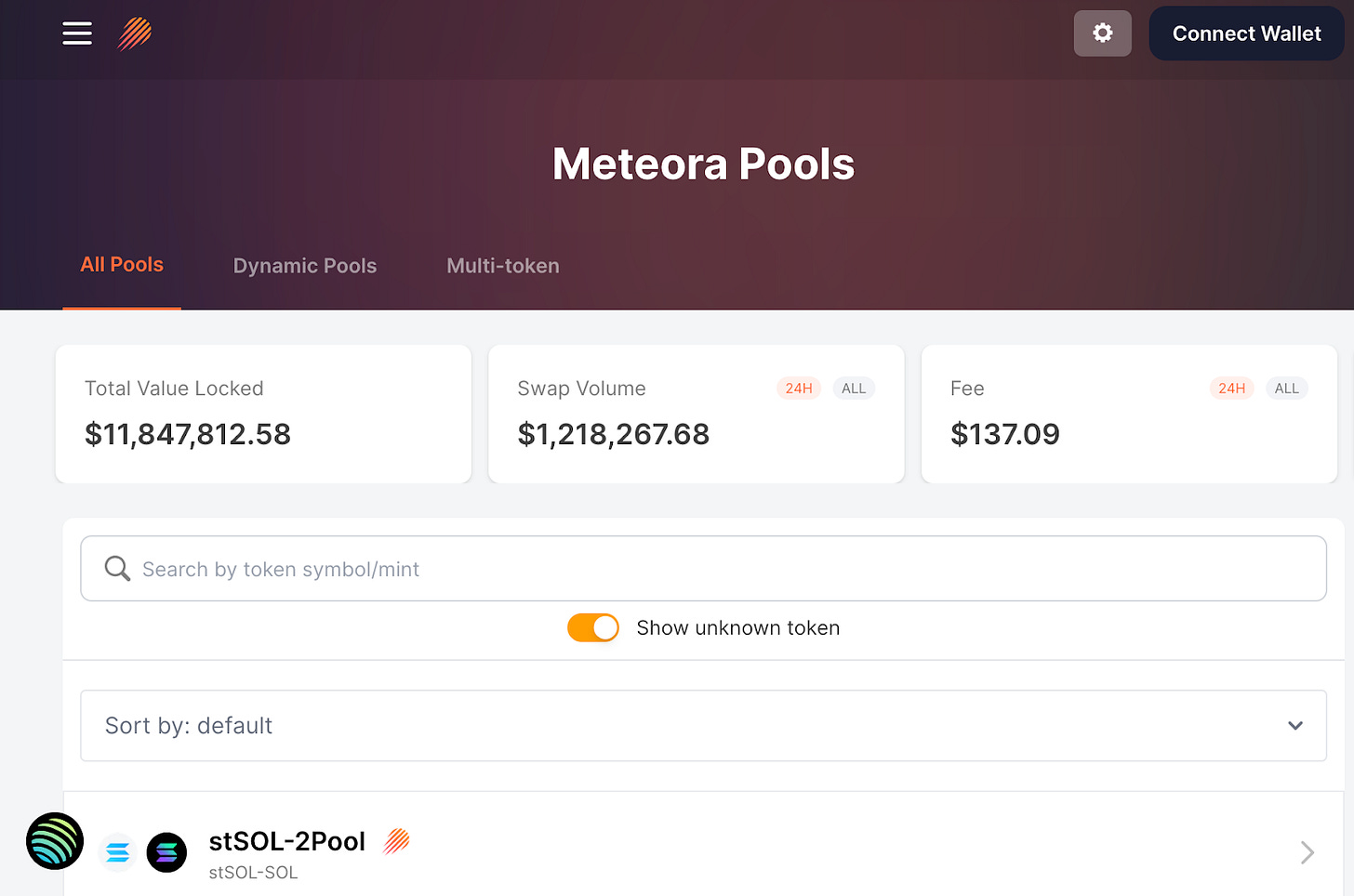Click the stSOL token icon
This screenshot has height=896, width=1354.
coord(55,841)
